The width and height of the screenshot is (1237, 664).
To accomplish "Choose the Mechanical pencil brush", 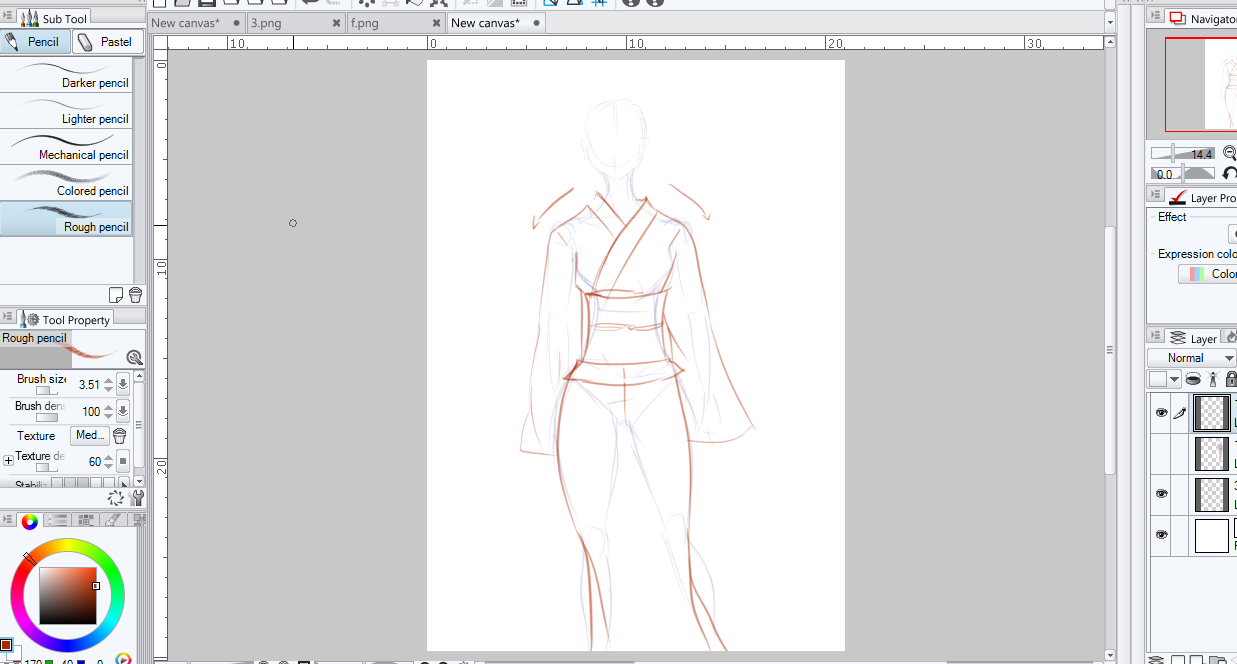I will pyautogui.click(x=66, y=147).
